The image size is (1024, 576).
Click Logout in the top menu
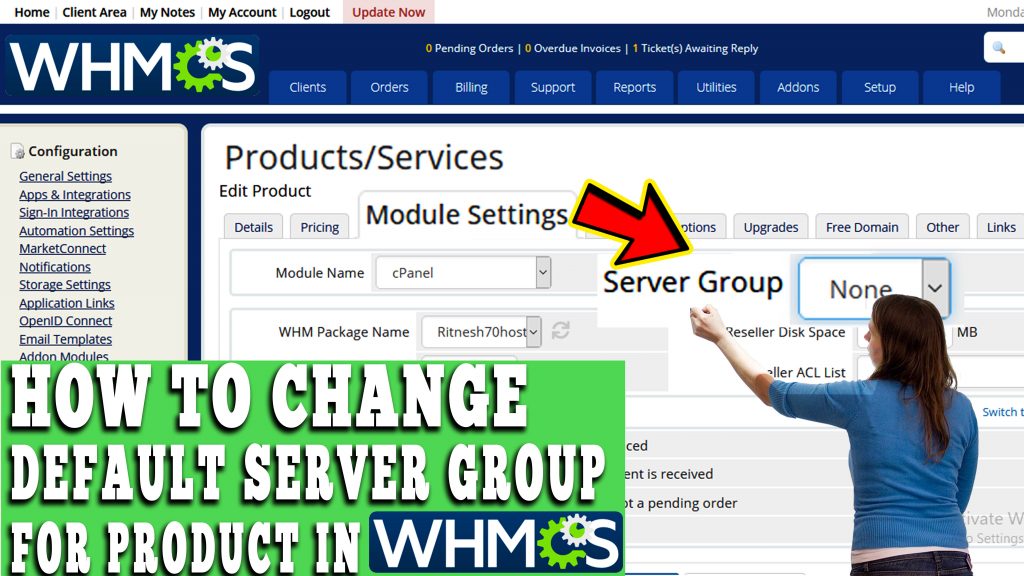click(309, 12)
